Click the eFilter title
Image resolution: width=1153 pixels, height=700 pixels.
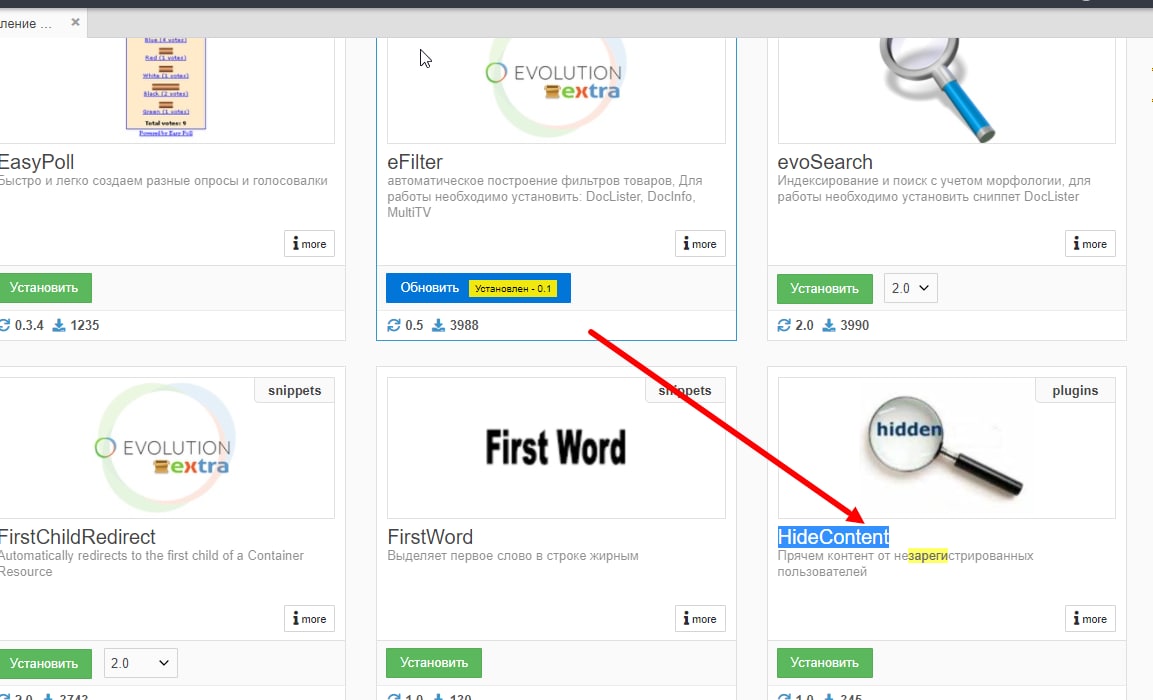pyautogui.click(x=415, y=162)
